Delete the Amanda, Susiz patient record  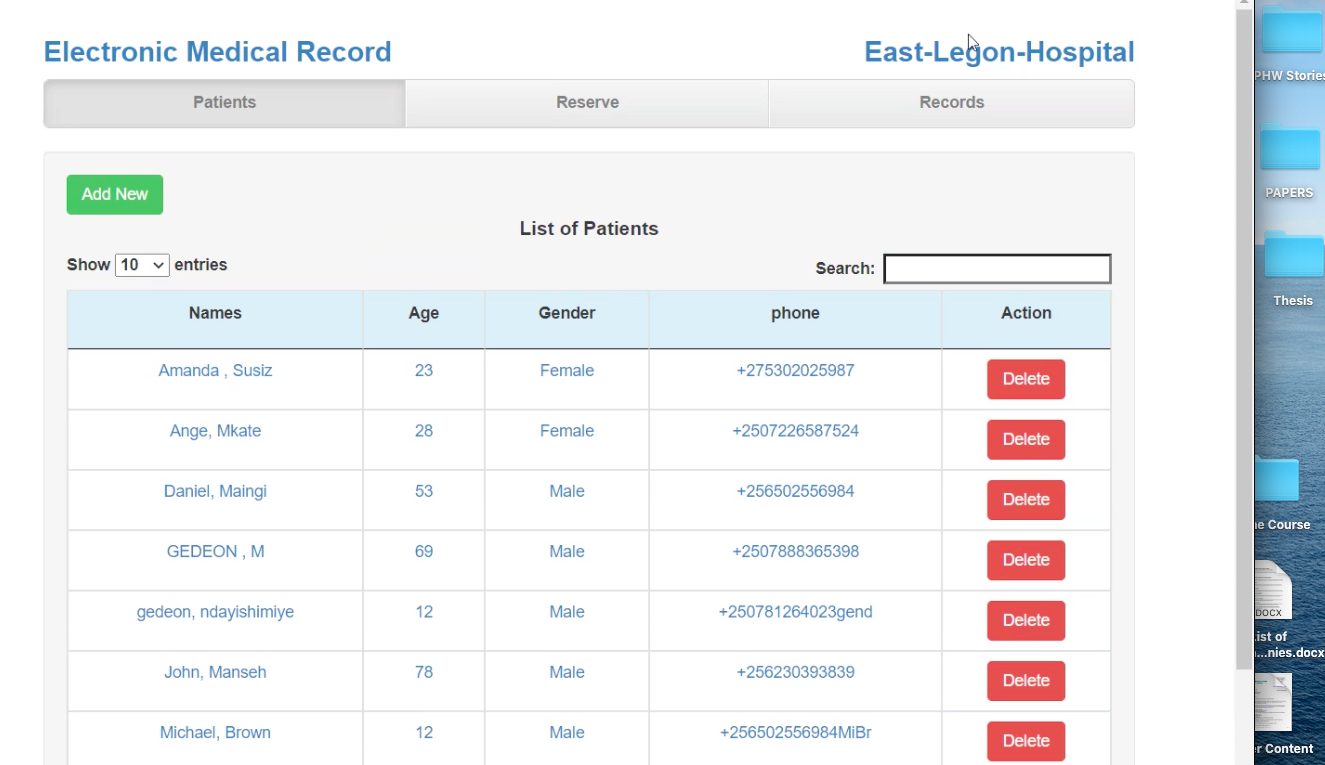click(1026, 379)
